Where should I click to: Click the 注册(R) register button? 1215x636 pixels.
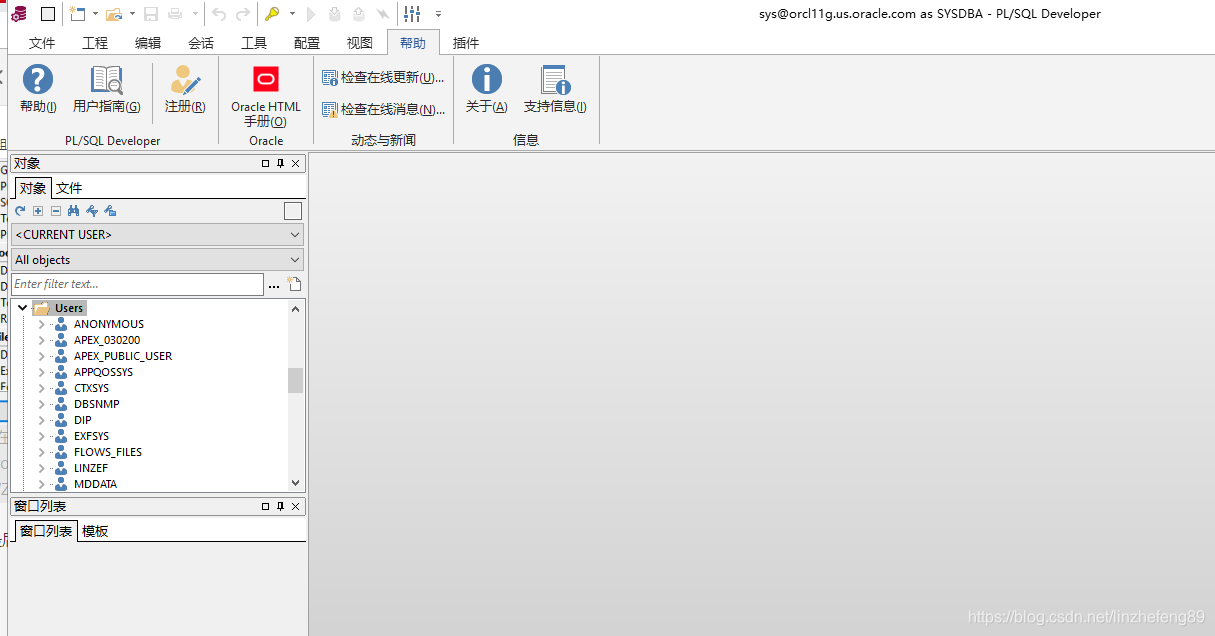185,89
